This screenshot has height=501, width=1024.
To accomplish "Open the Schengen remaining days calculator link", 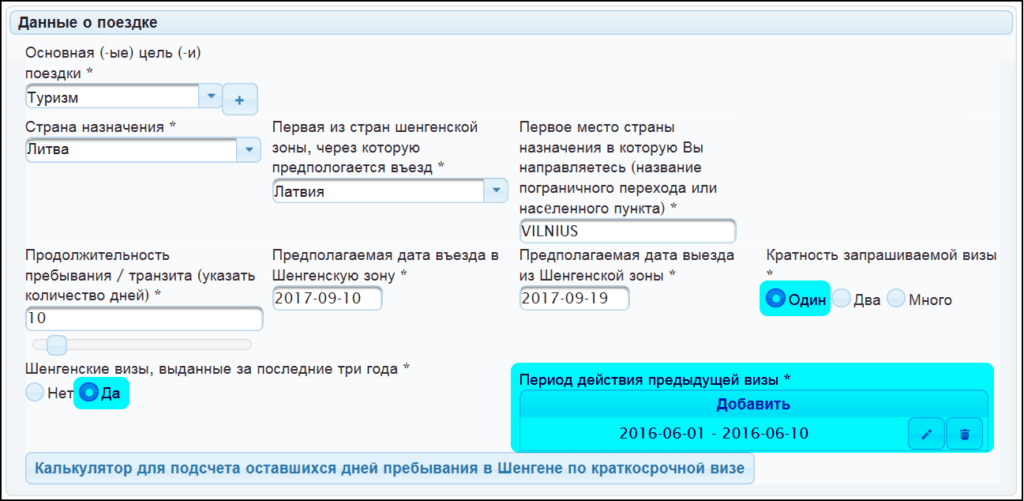I will (390, 468).
